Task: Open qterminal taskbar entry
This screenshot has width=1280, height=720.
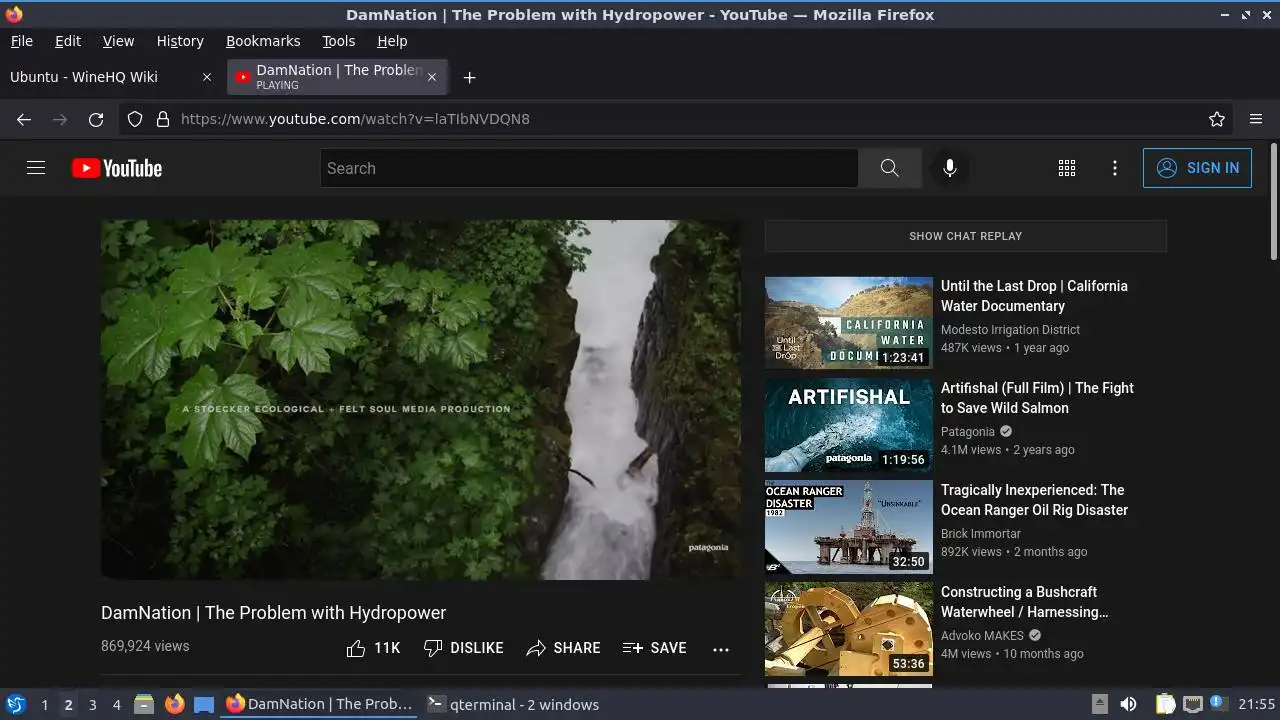Action: tap(513, 704)
